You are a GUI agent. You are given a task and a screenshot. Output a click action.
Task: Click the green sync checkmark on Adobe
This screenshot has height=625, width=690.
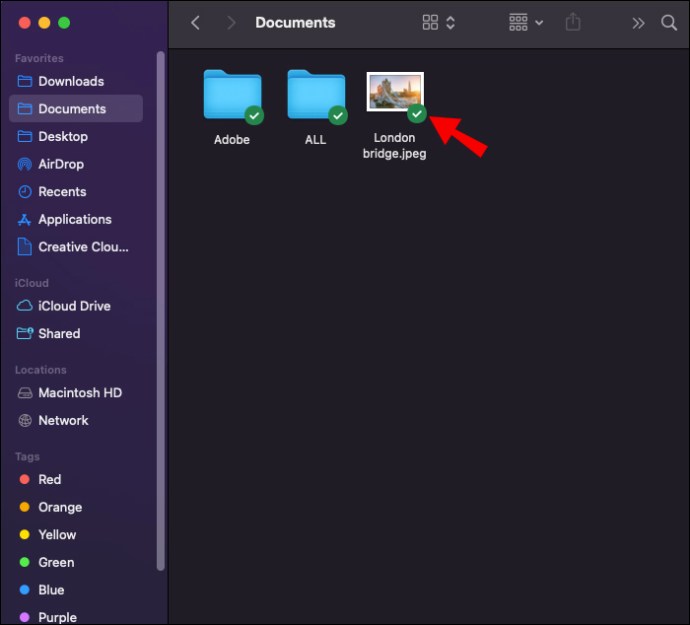click(254, 115)
